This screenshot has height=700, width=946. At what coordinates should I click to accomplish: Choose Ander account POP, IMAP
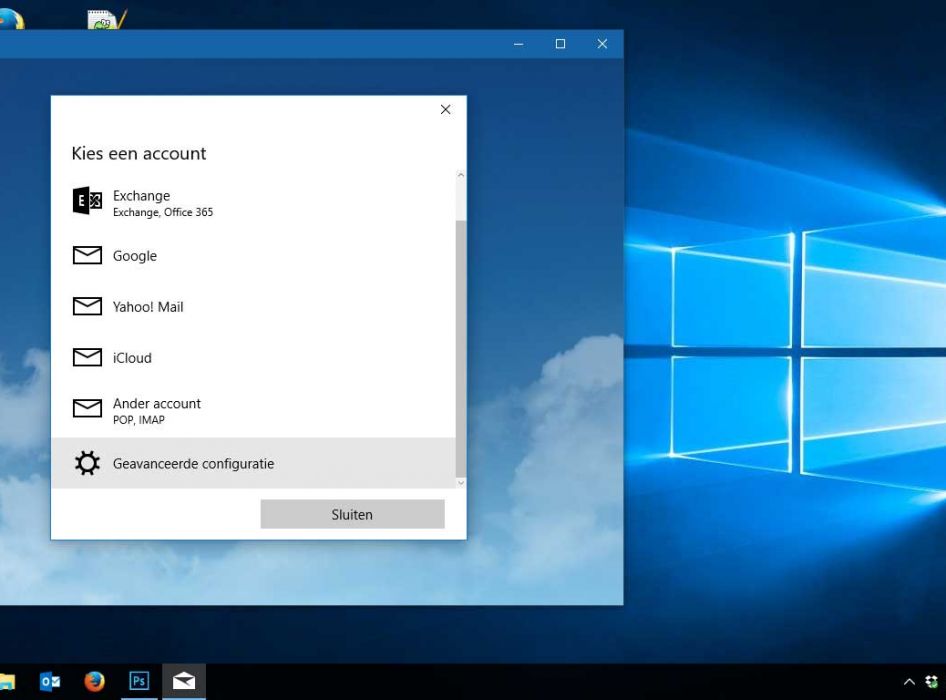[253, 410]
